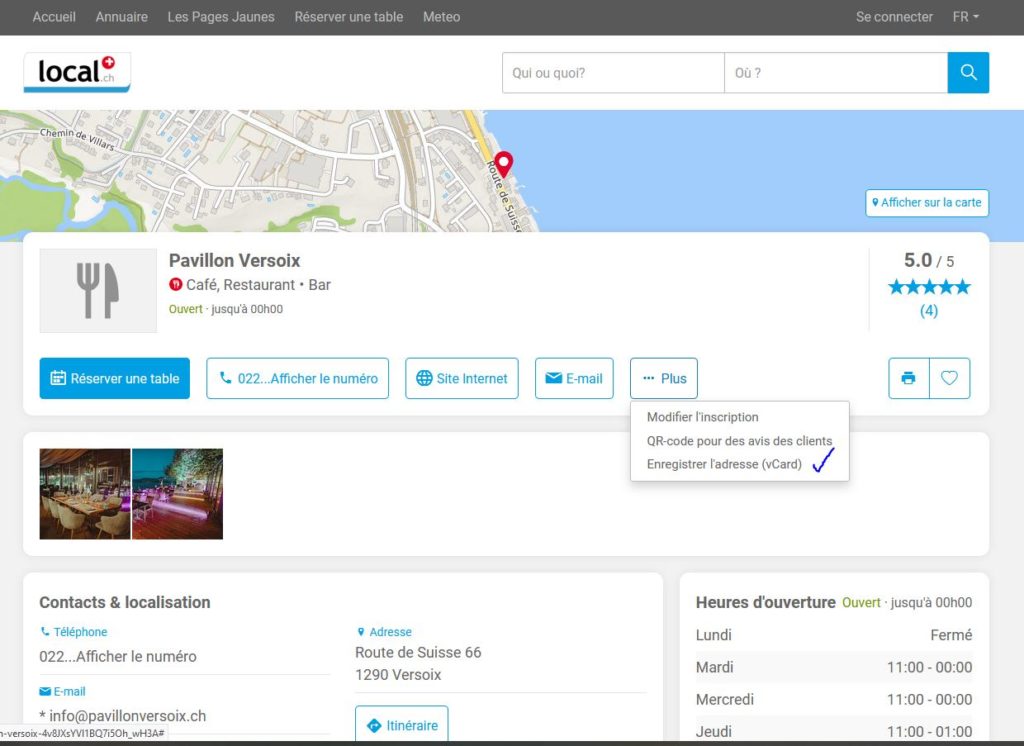This screenshot has height=746, width=1024.
Task: Click the Mardi opening hours row
Action: (834, 667)
